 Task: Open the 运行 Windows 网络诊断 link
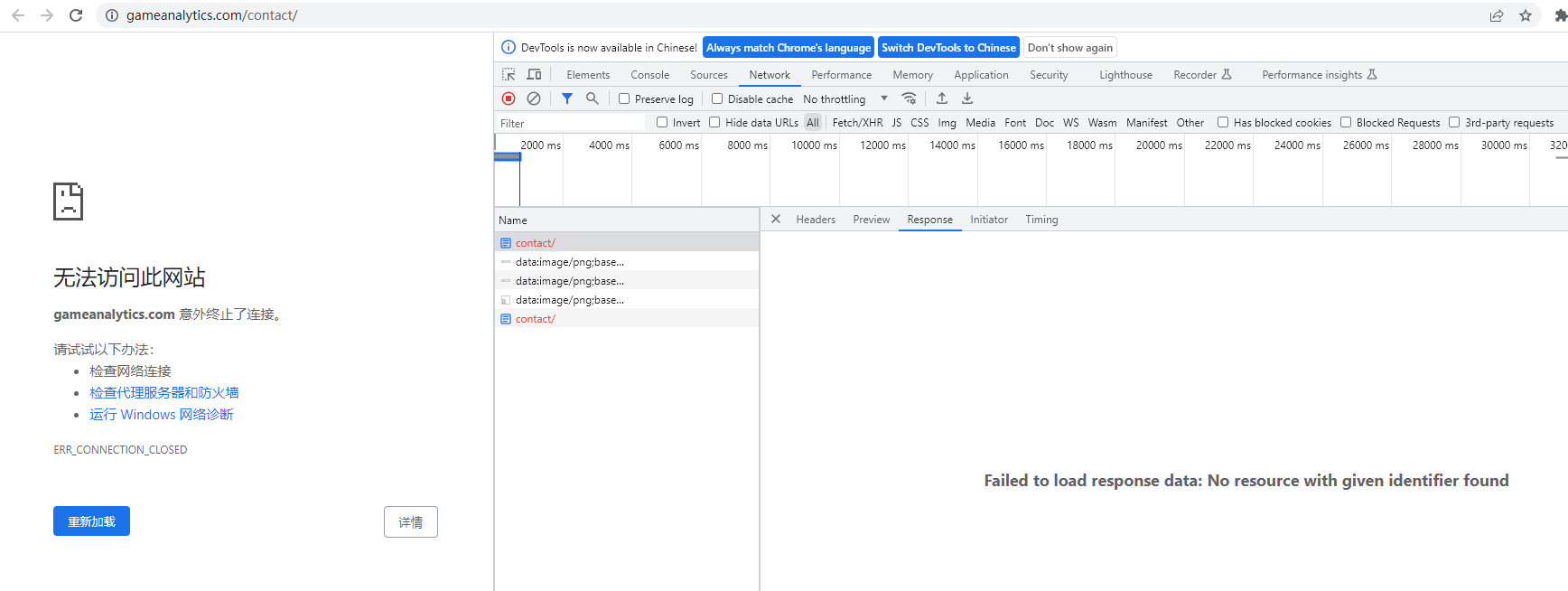point(162,415)
